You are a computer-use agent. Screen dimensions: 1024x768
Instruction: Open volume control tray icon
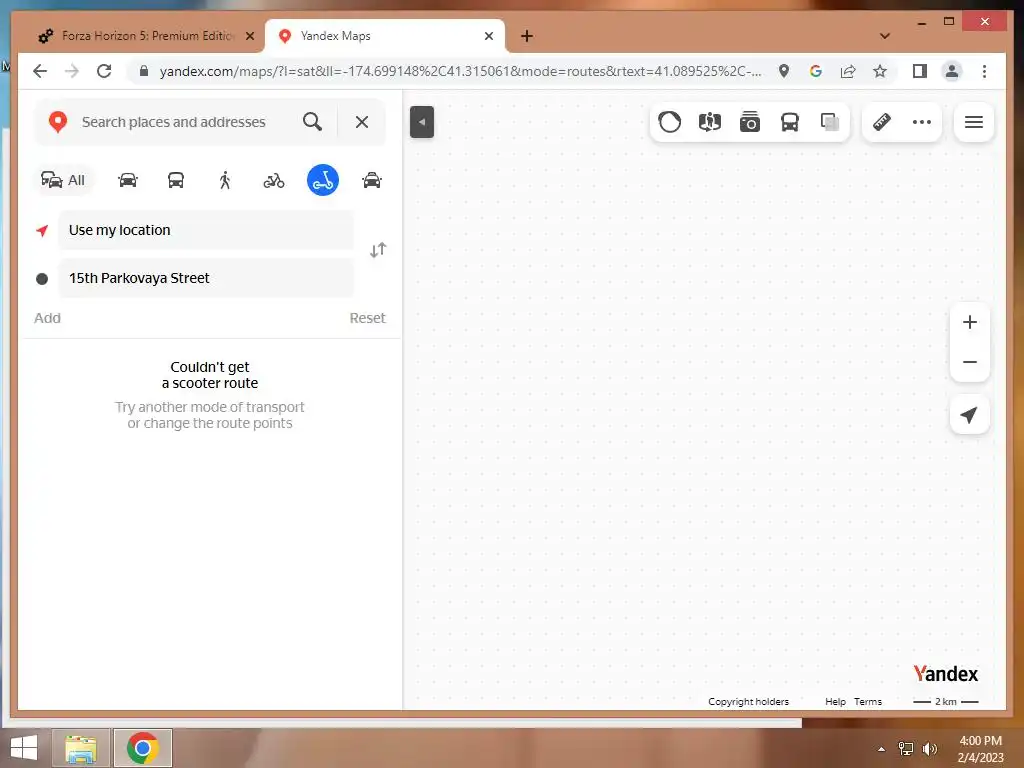click(930, 749)
